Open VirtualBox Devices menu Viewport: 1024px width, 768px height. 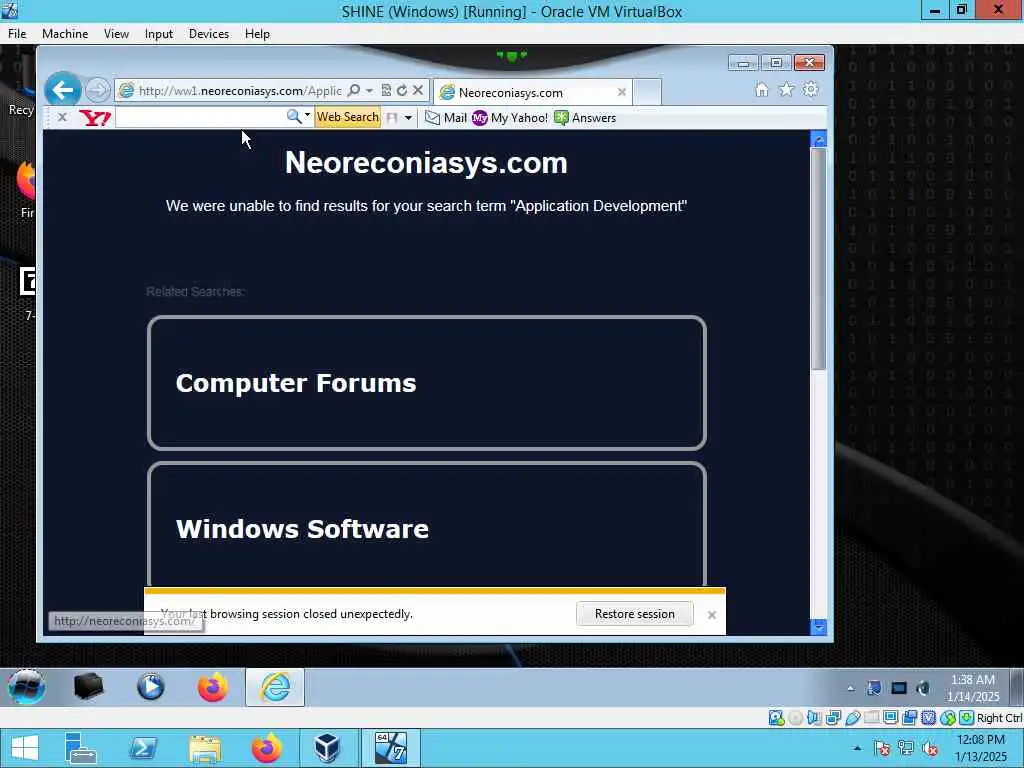coord(209,34)
